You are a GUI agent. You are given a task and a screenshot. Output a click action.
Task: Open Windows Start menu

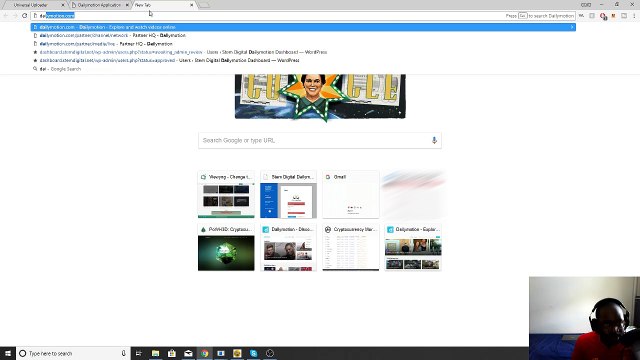pyautogui.click(x=8, y=353)
